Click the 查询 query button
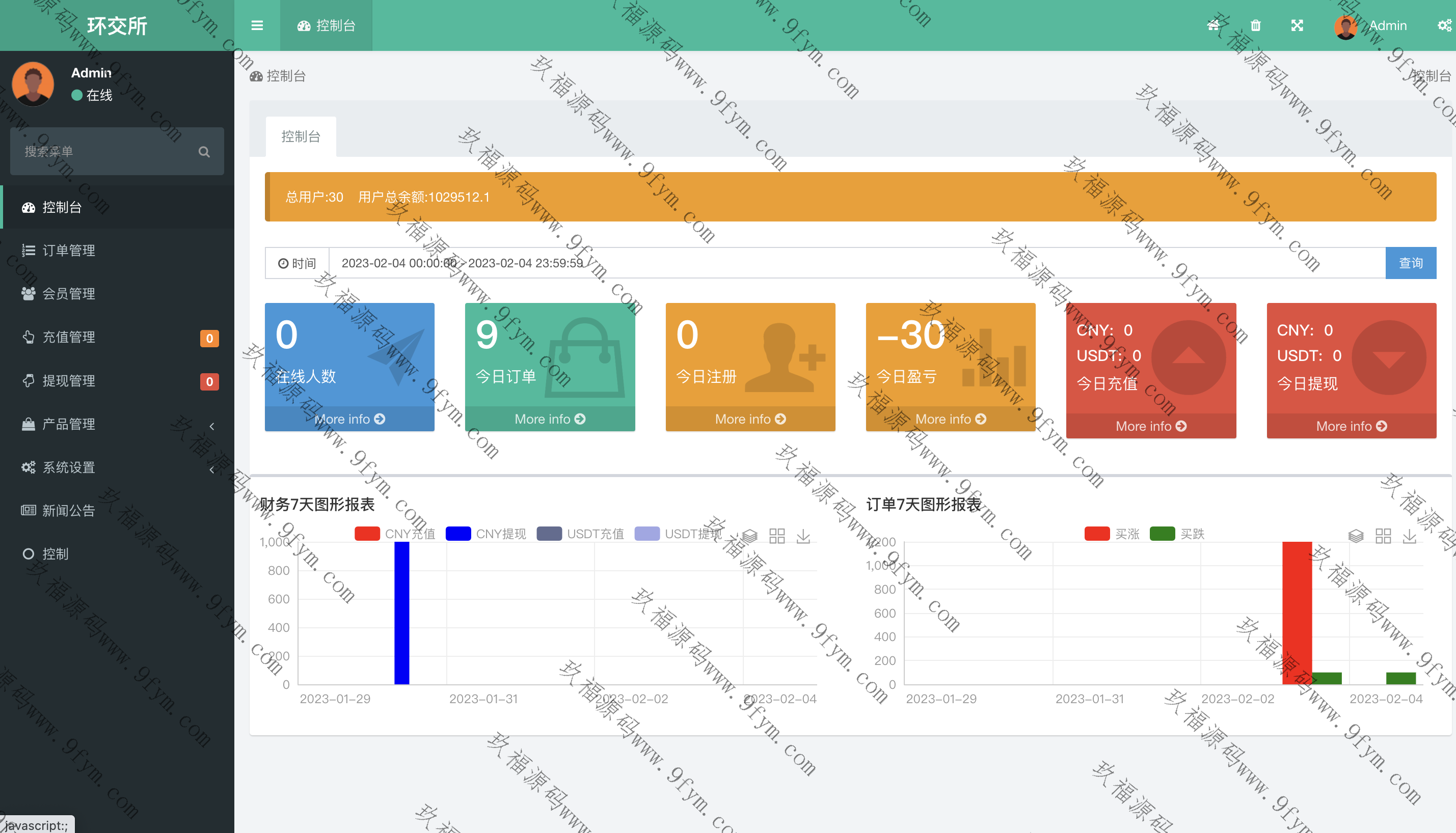 pos(1410,263)
